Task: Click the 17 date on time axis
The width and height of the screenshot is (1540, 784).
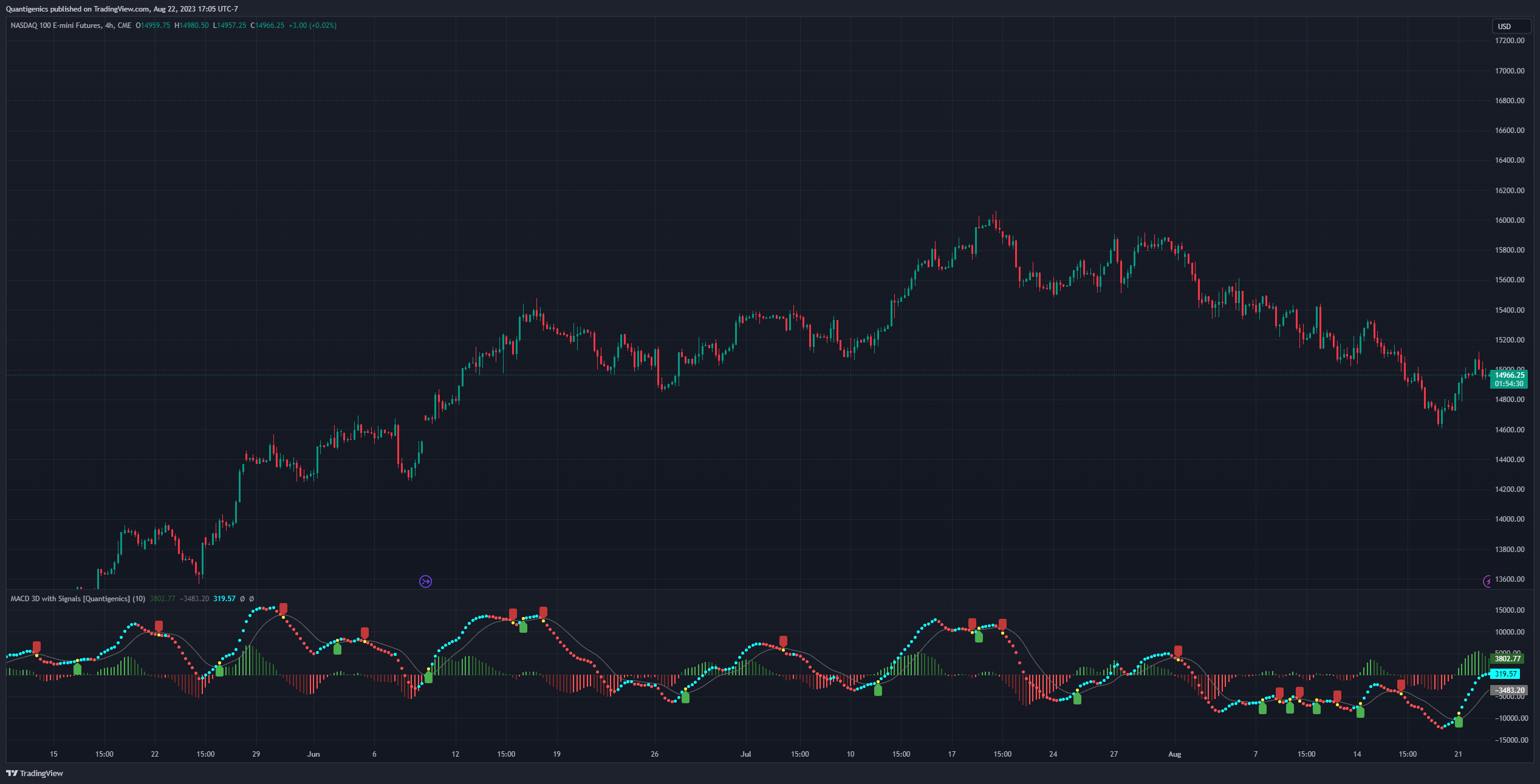Action: pos(951,754)
